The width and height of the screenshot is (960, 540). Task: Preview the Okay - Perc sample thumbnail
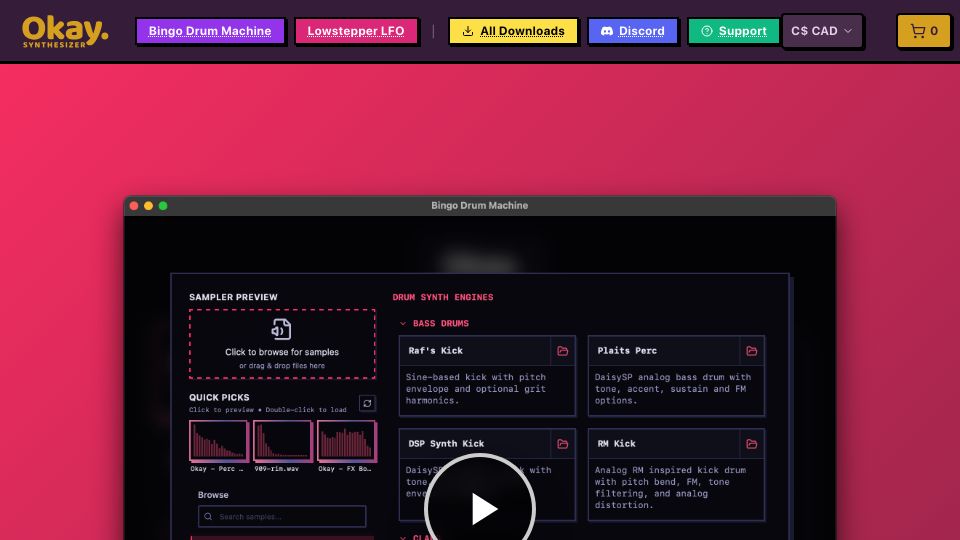click(219, 441)
